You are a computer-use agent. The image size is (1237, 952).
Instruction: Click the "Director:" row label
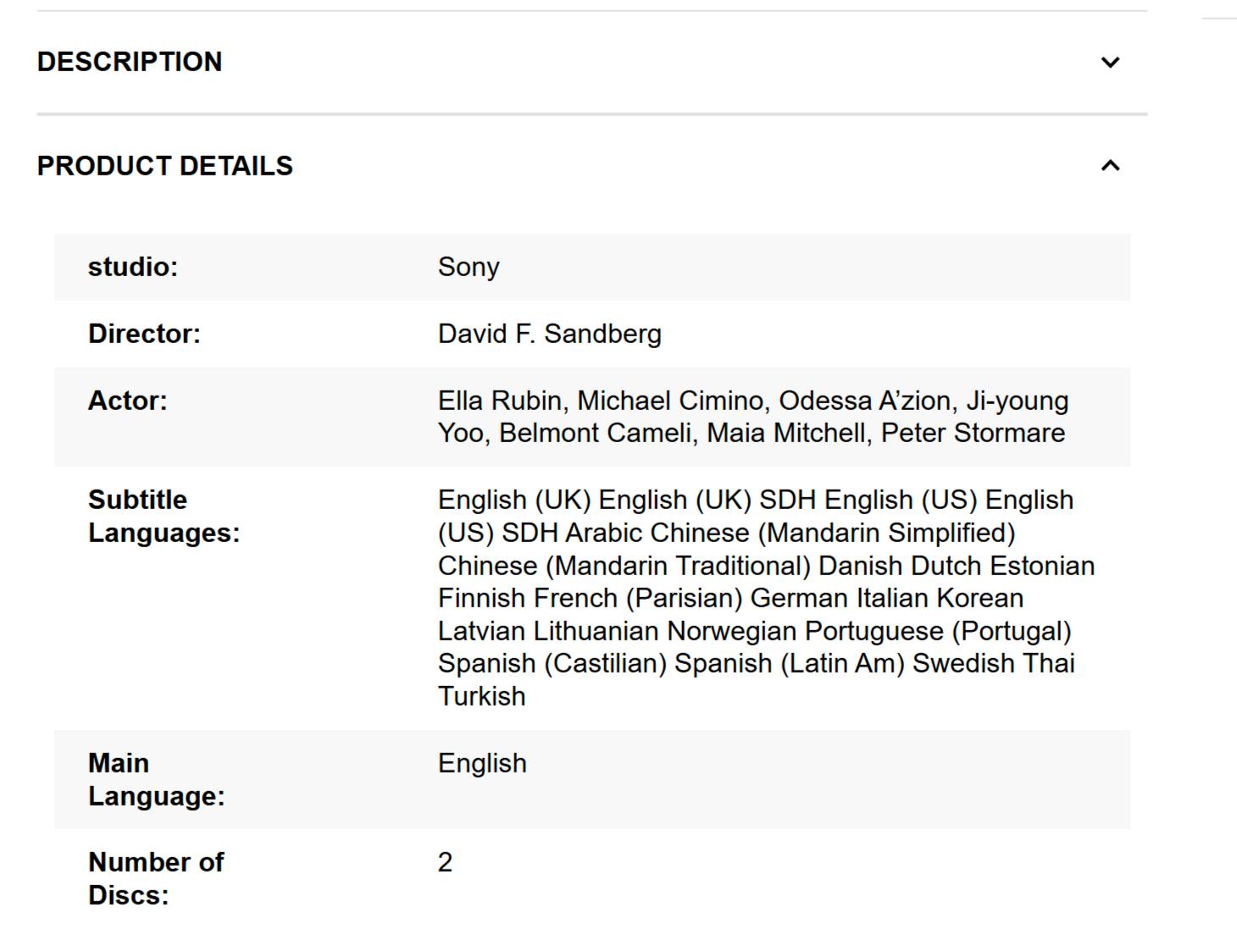[144, 334]
